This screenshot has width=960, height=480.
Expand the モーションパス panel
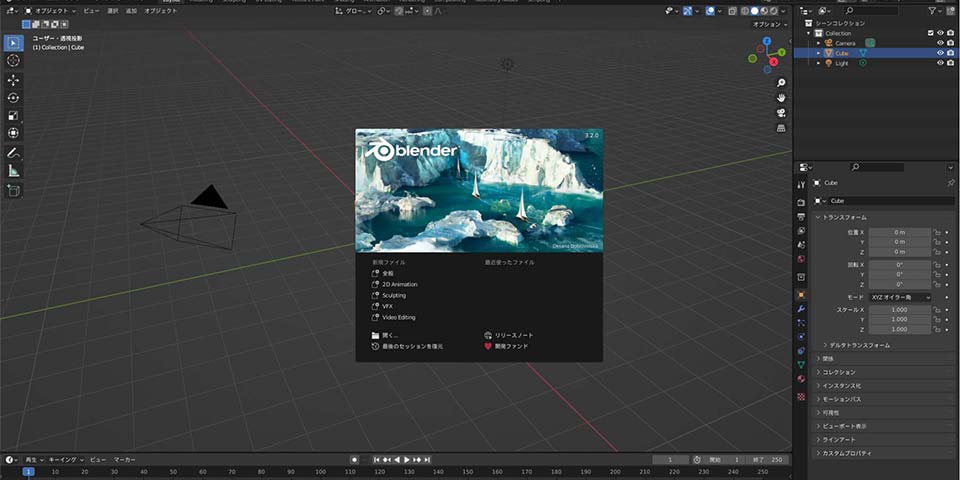pyautogui.click(x=841, y=399)
